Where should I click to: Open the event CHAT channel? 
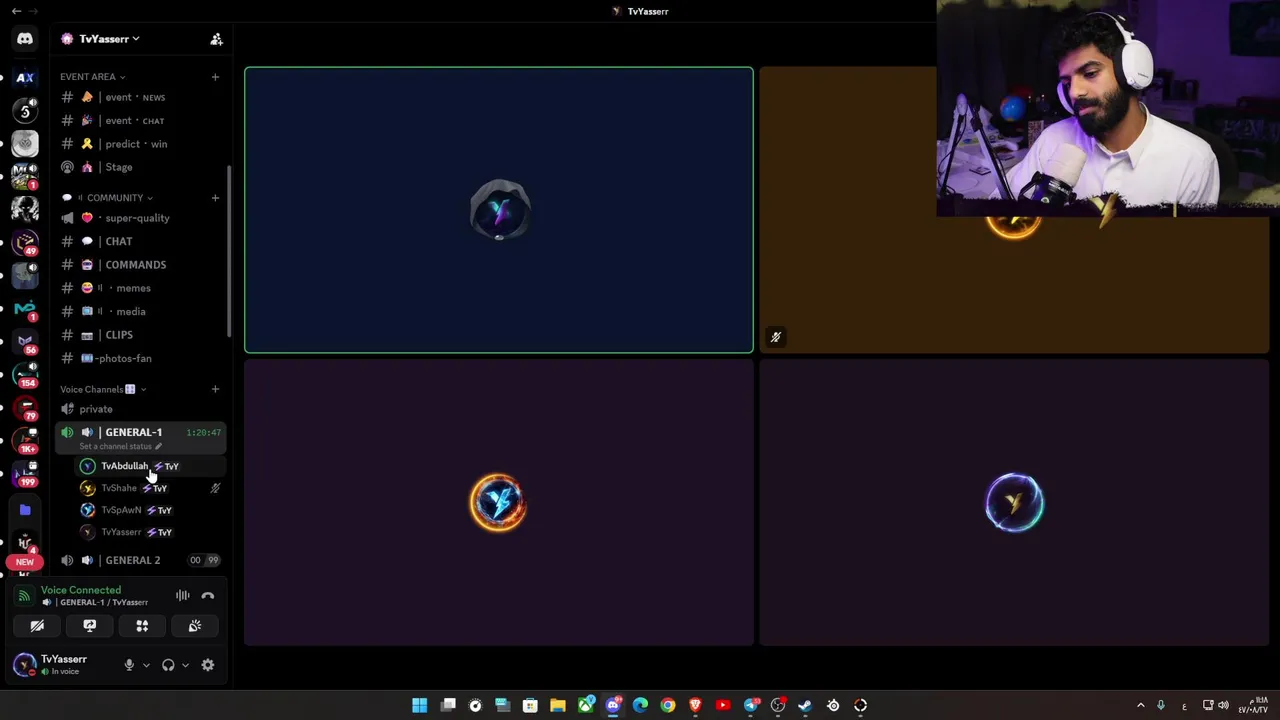(x=140, y=120)
